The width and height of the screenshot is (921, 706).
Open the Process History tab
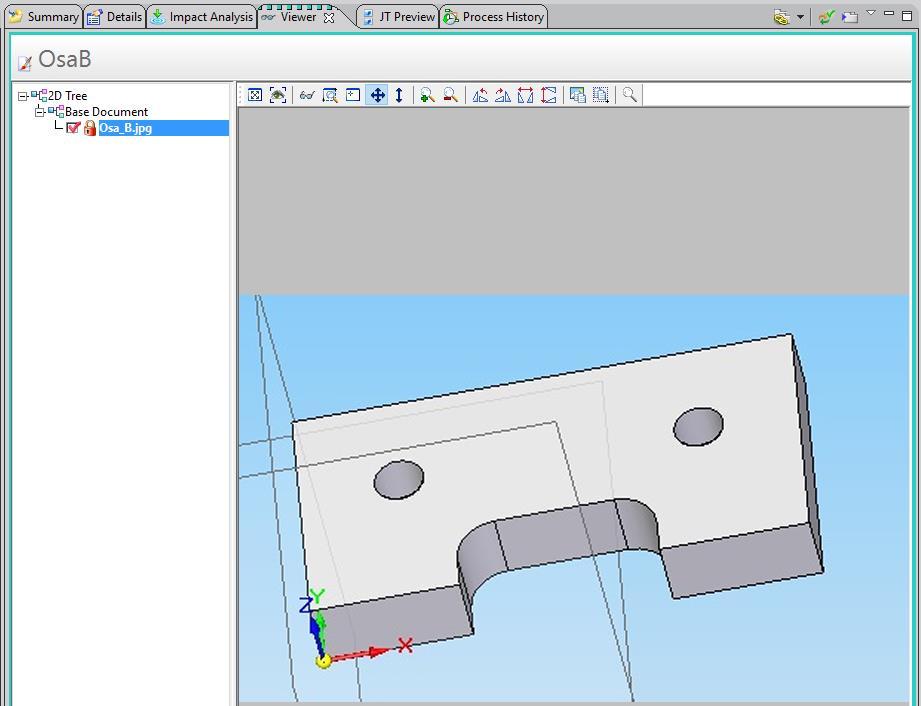click(x=495, y=17)
